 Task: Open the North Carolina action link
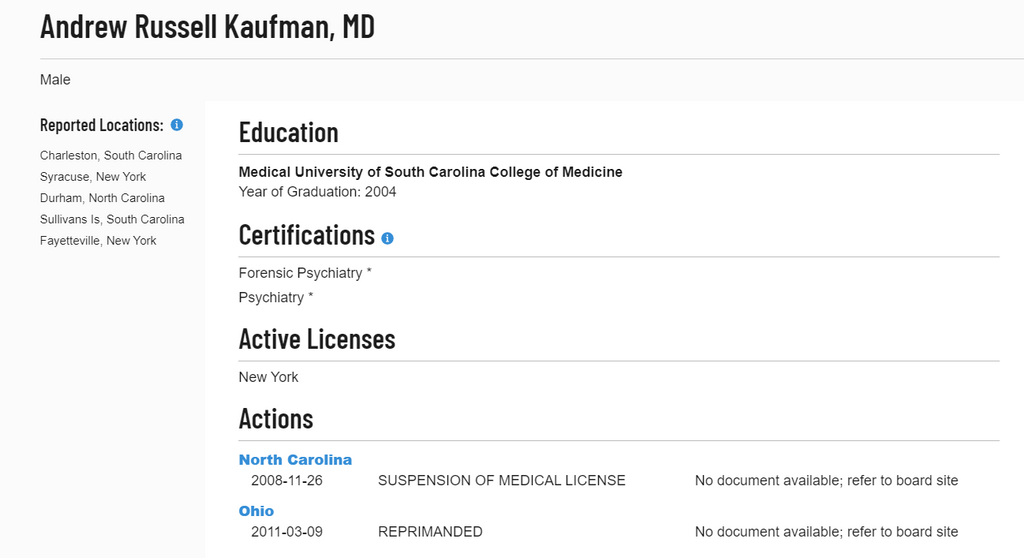[295, 460]
